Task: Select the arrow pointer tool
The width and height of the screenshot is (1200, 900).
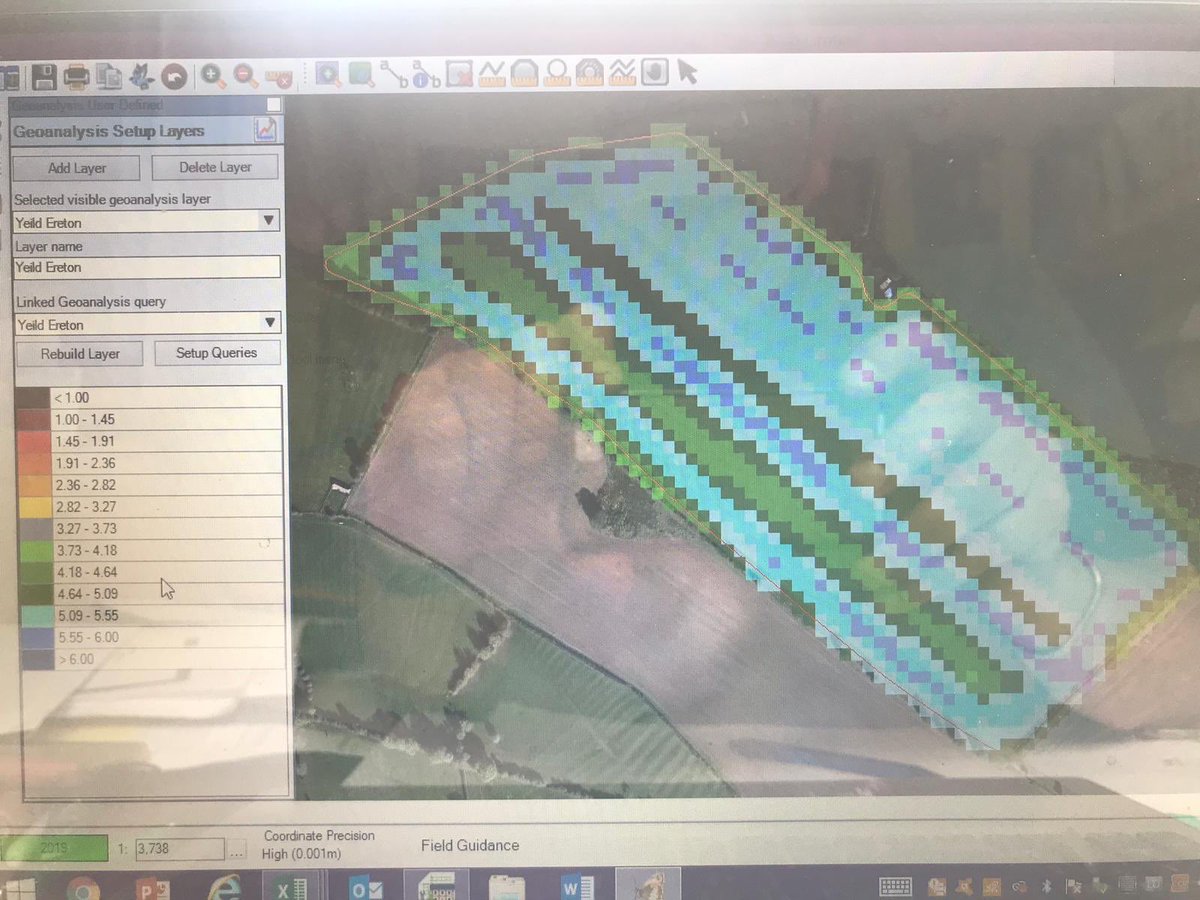Action: [x=687, y=73]
